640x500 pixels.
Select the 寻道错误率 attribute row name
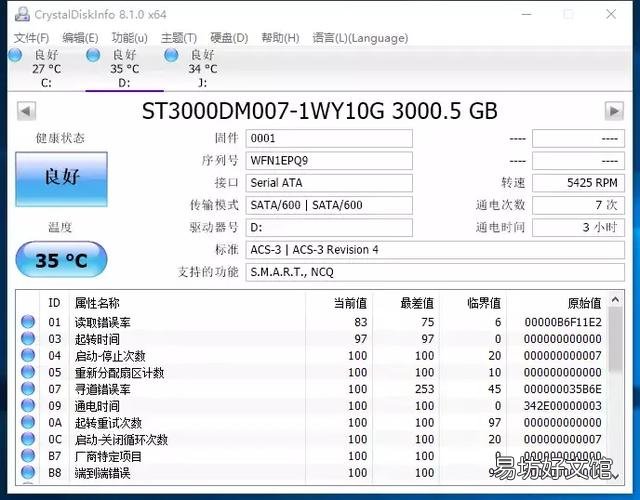102,389
